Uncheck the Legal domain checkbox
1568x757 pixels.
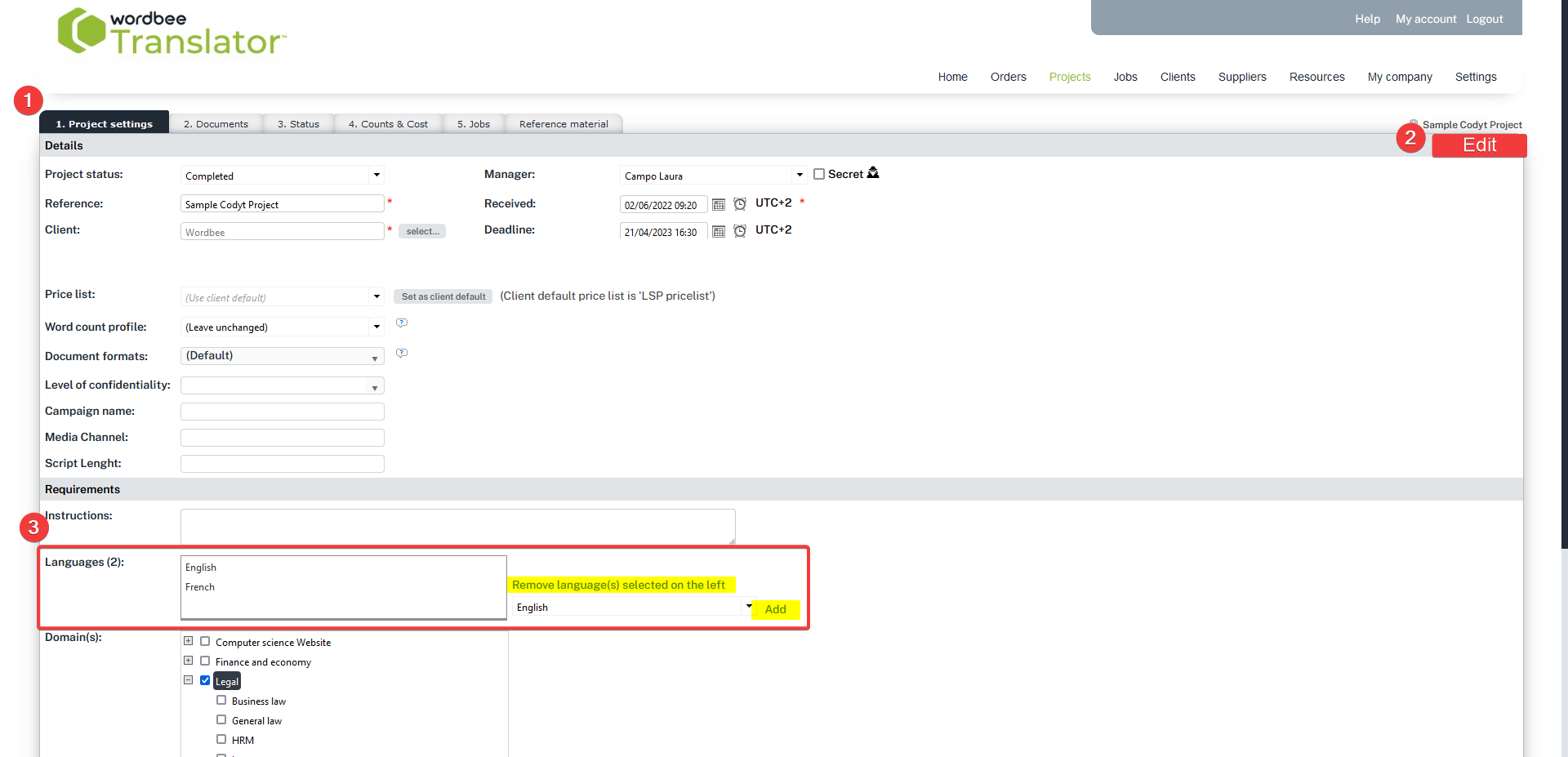(x=205, y=680)
